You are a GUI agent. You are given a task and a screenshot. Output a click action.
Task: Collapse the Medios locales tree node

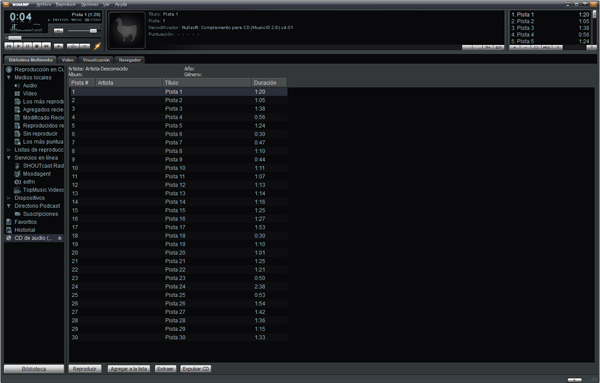pos(8,77)
